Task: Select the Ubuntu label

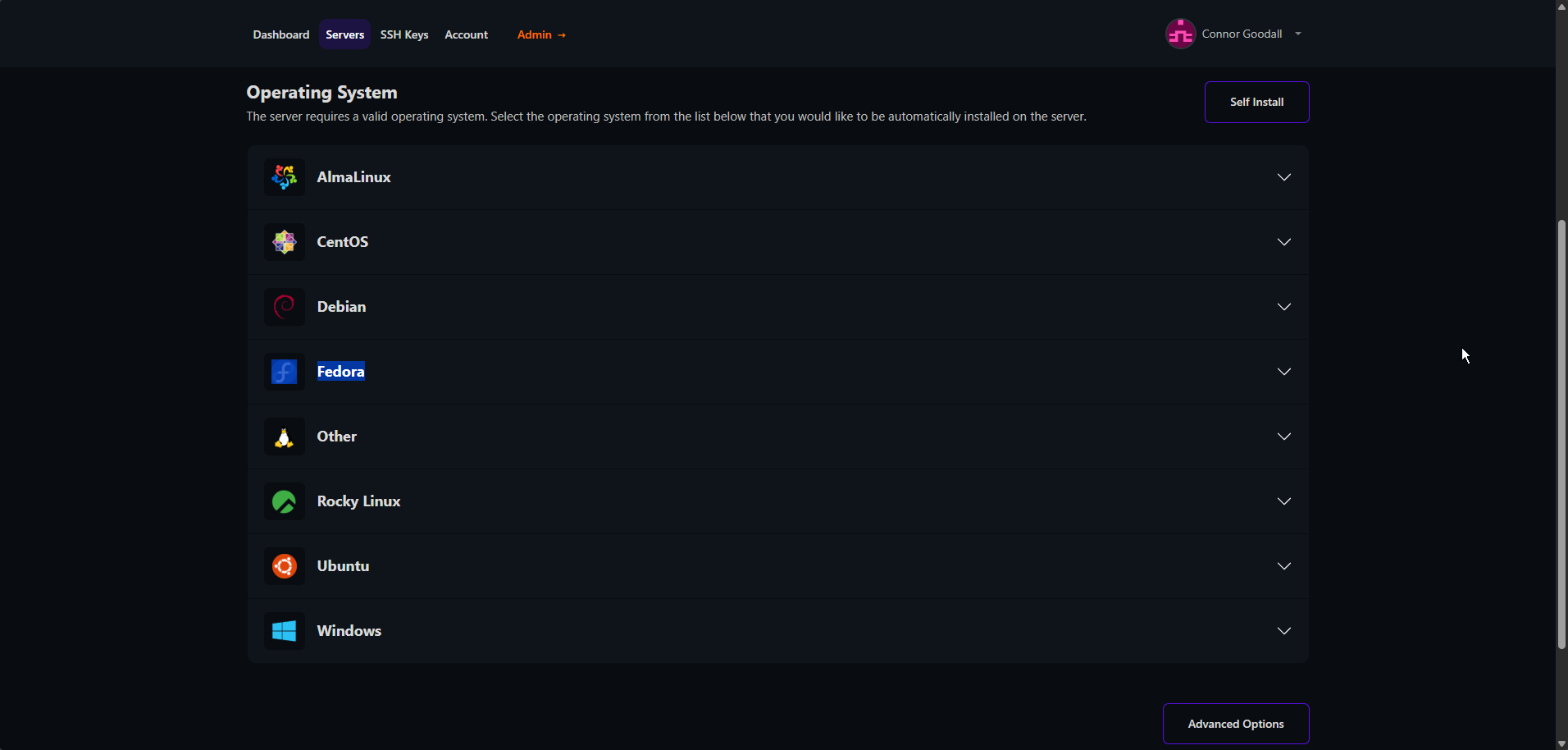Action: tap(343, 566)
